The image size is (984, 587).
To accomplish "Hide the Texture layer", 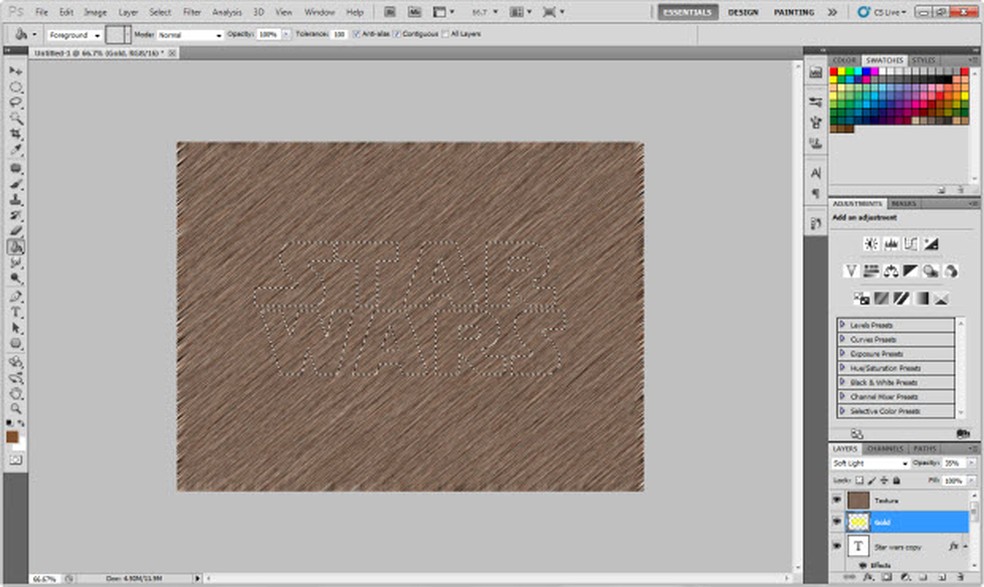I will tap(837, 499).
